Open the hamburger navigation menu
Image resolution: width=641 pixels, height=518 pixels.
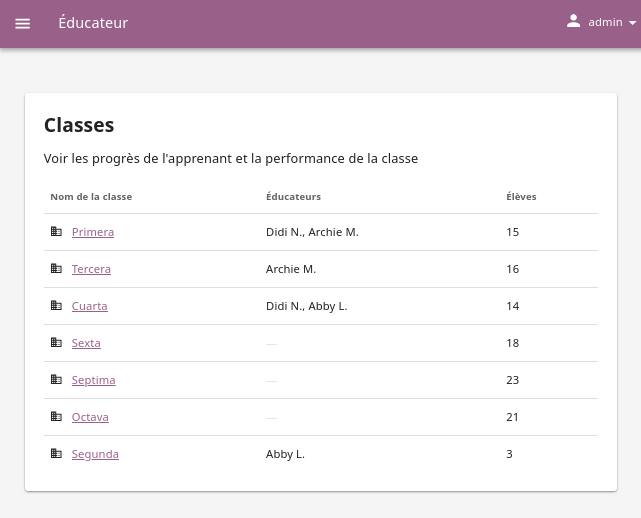(x=22, y=23)
